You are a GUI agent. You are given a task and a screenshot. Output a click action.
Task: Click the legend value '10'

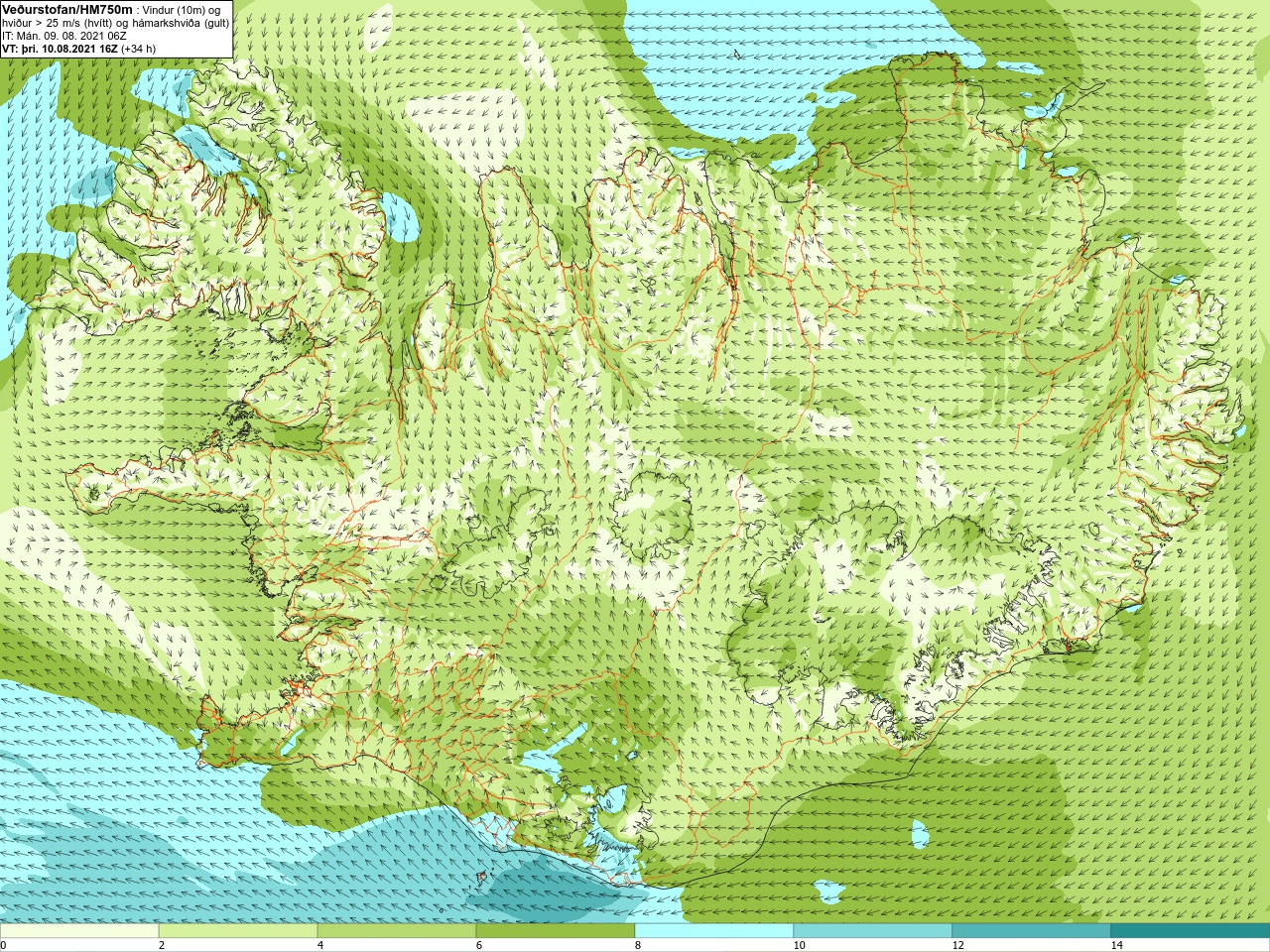pyautogui.click(x=799, y=945)
